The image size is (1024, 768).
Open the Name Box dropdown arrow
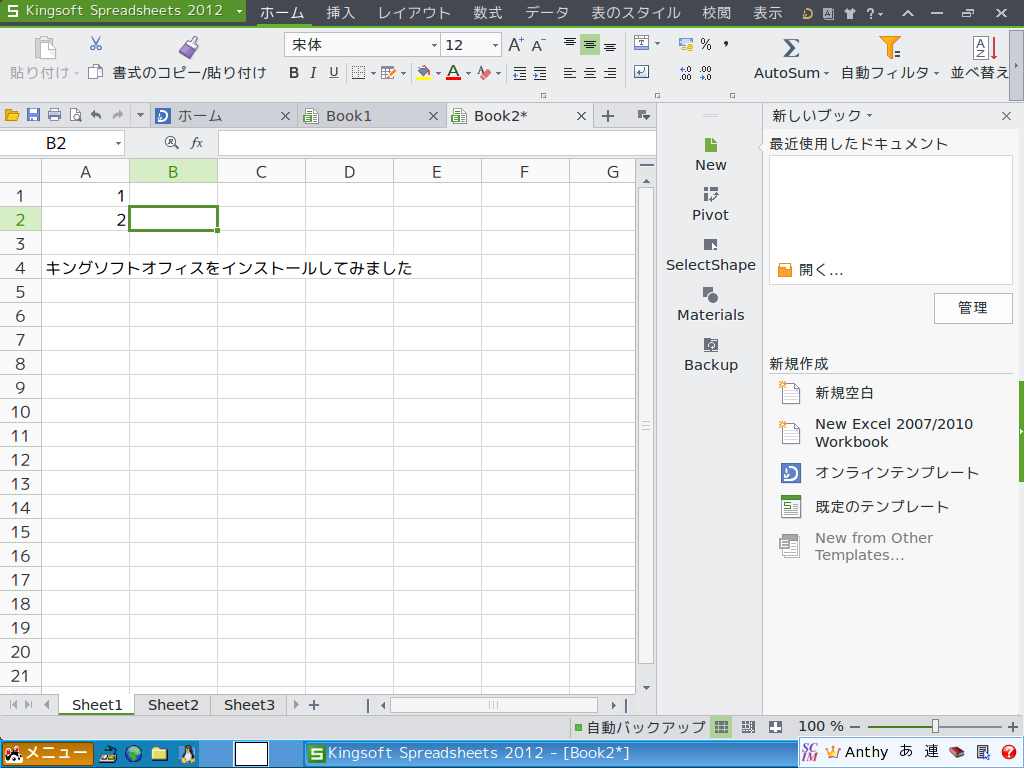tap(118, 144)
